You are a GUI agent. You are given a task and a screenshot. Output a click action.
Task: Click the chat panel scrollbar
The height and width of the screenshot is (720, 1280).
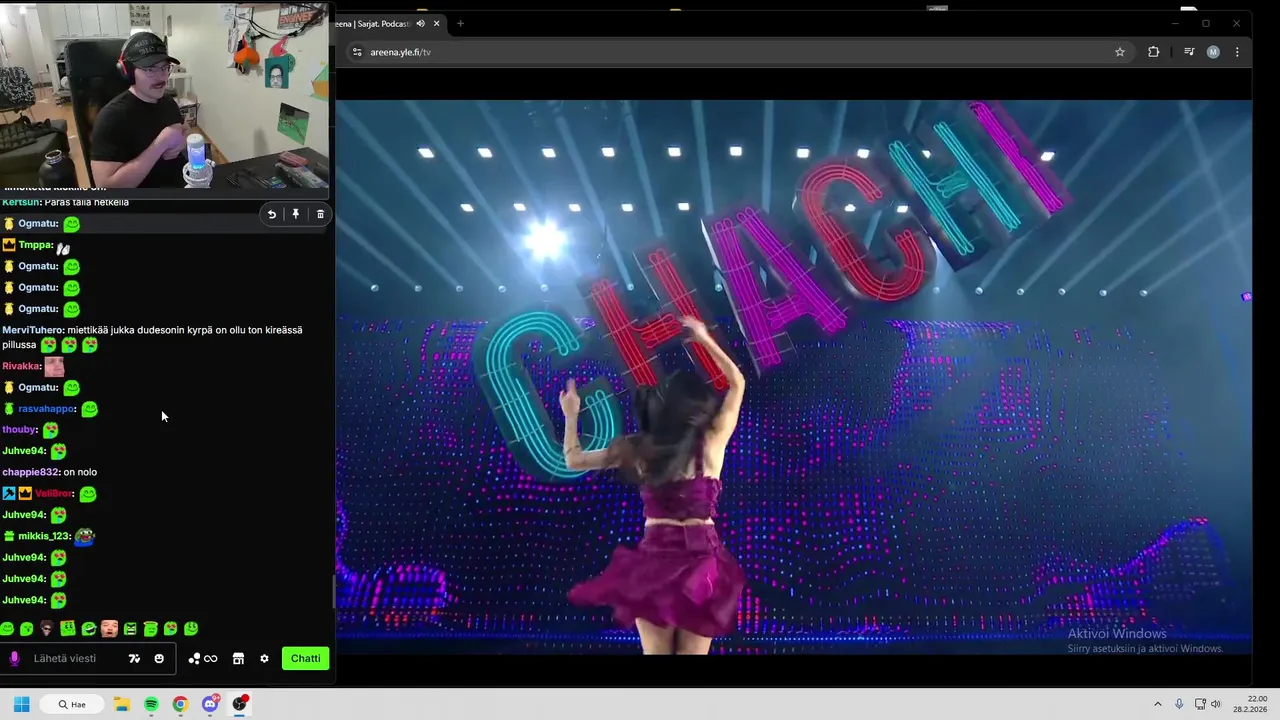pos(334,592)
